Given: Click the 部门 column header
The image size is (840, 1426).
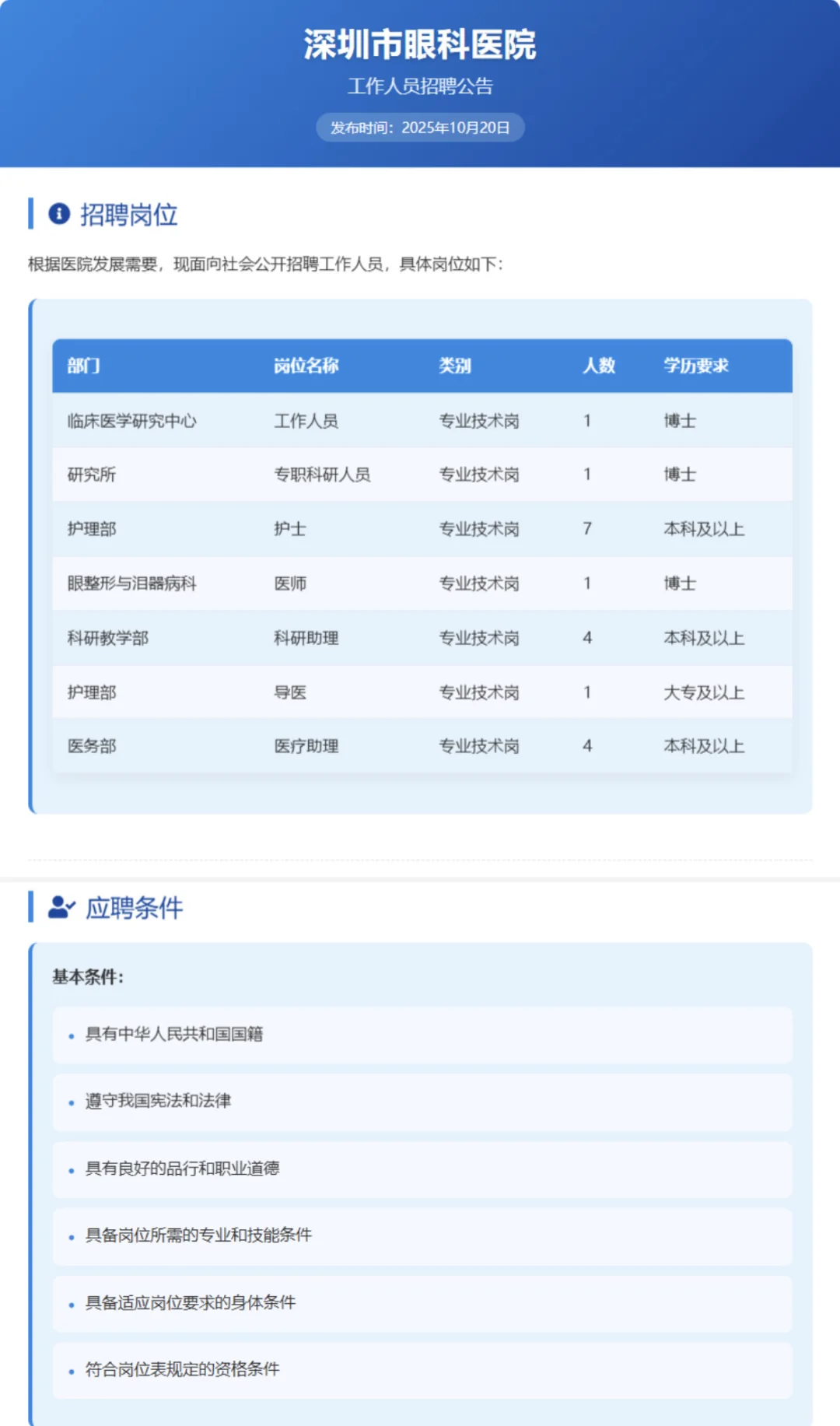Looking at the screenshot, I should [83, 366].
